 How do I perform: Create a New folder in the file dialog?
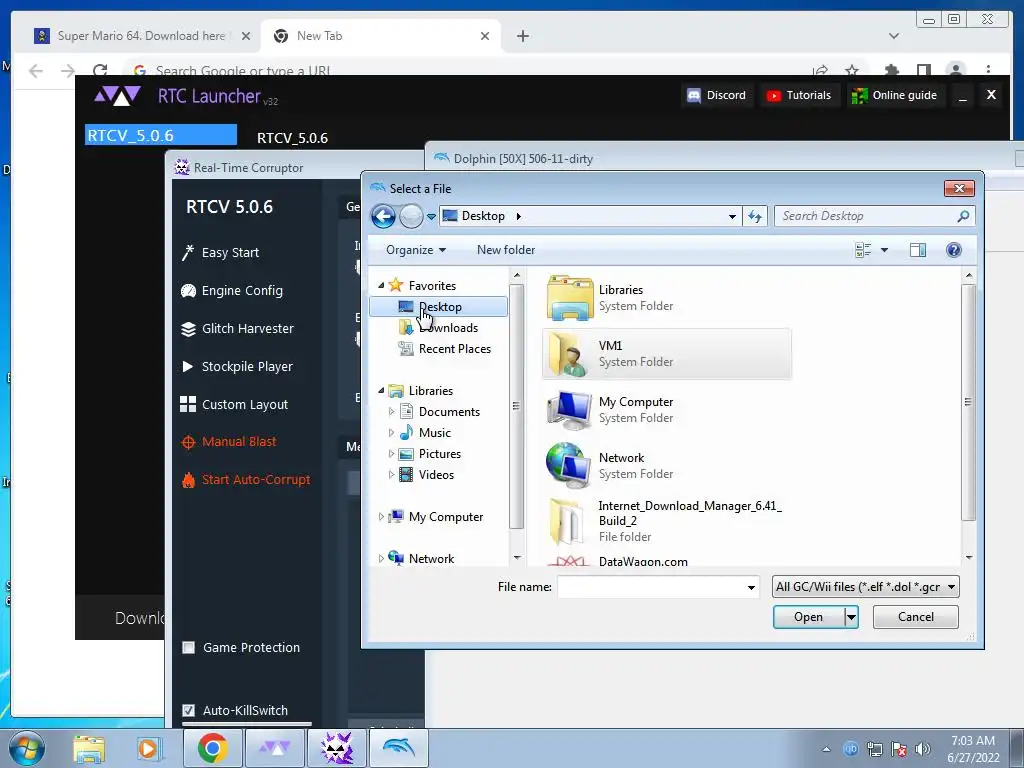click(x=505, y=250)
